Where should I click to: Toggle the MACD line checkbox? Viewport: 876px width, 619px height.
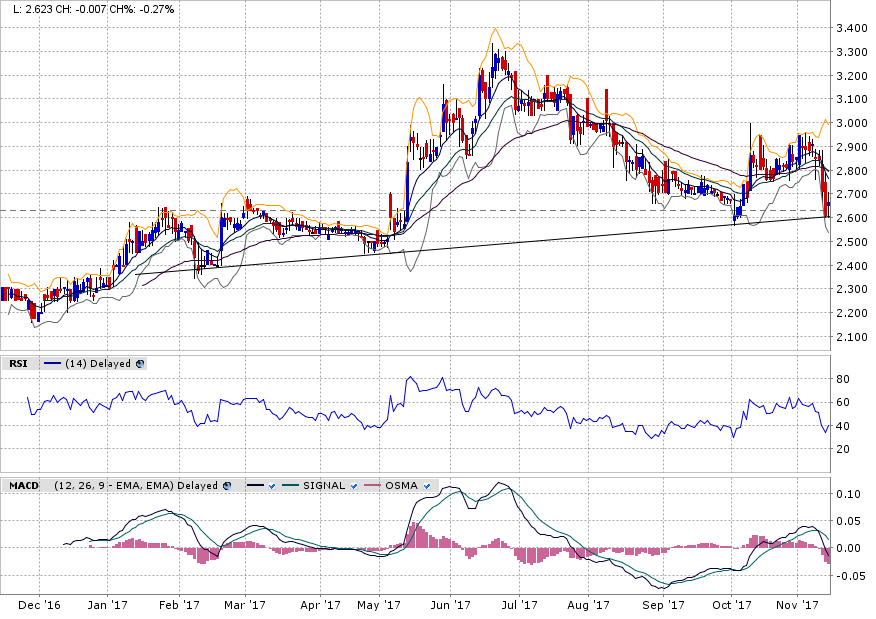270,485
